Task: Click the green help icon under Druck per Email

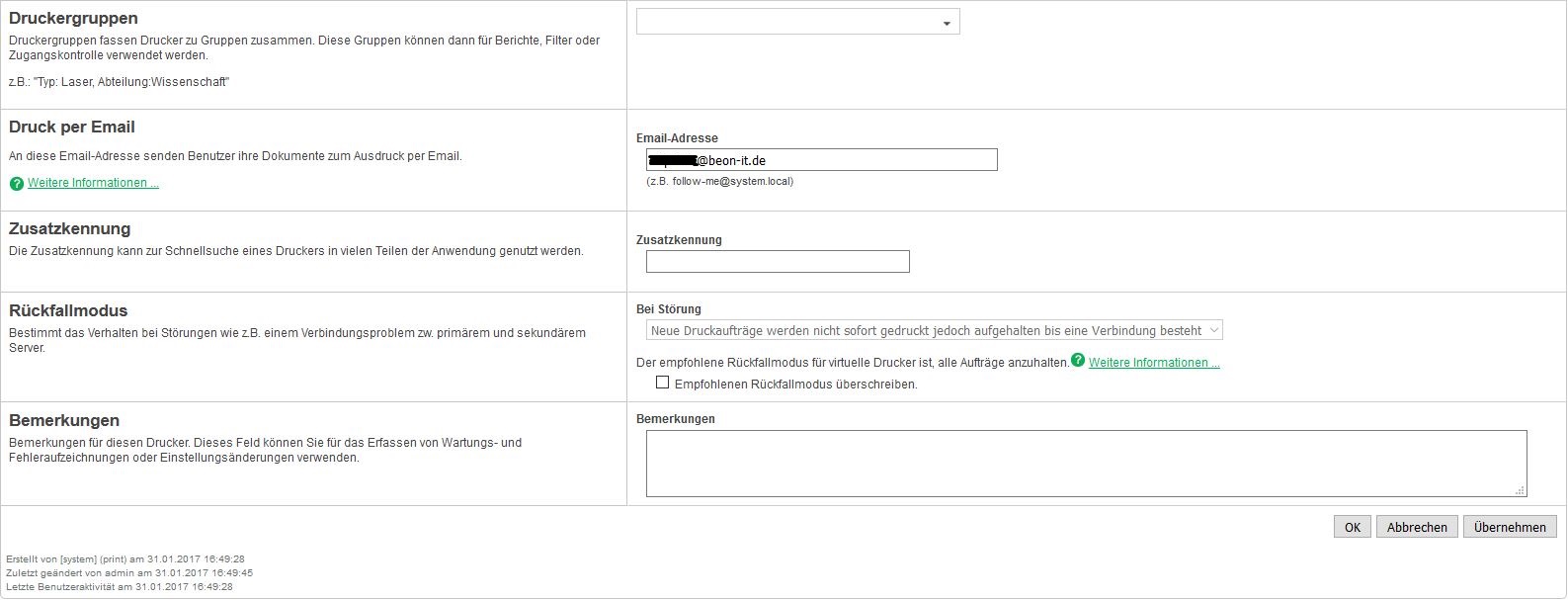Action: tap(16, 184)
